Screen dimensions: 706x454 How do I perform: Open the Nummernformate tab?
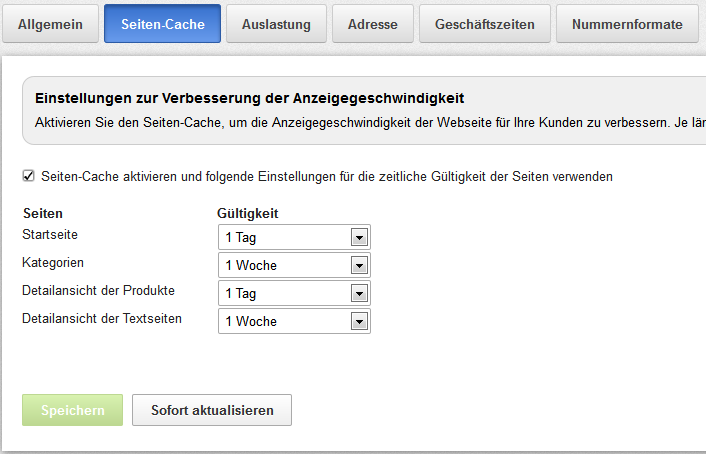pyautogui.click(x=627, y=24)
